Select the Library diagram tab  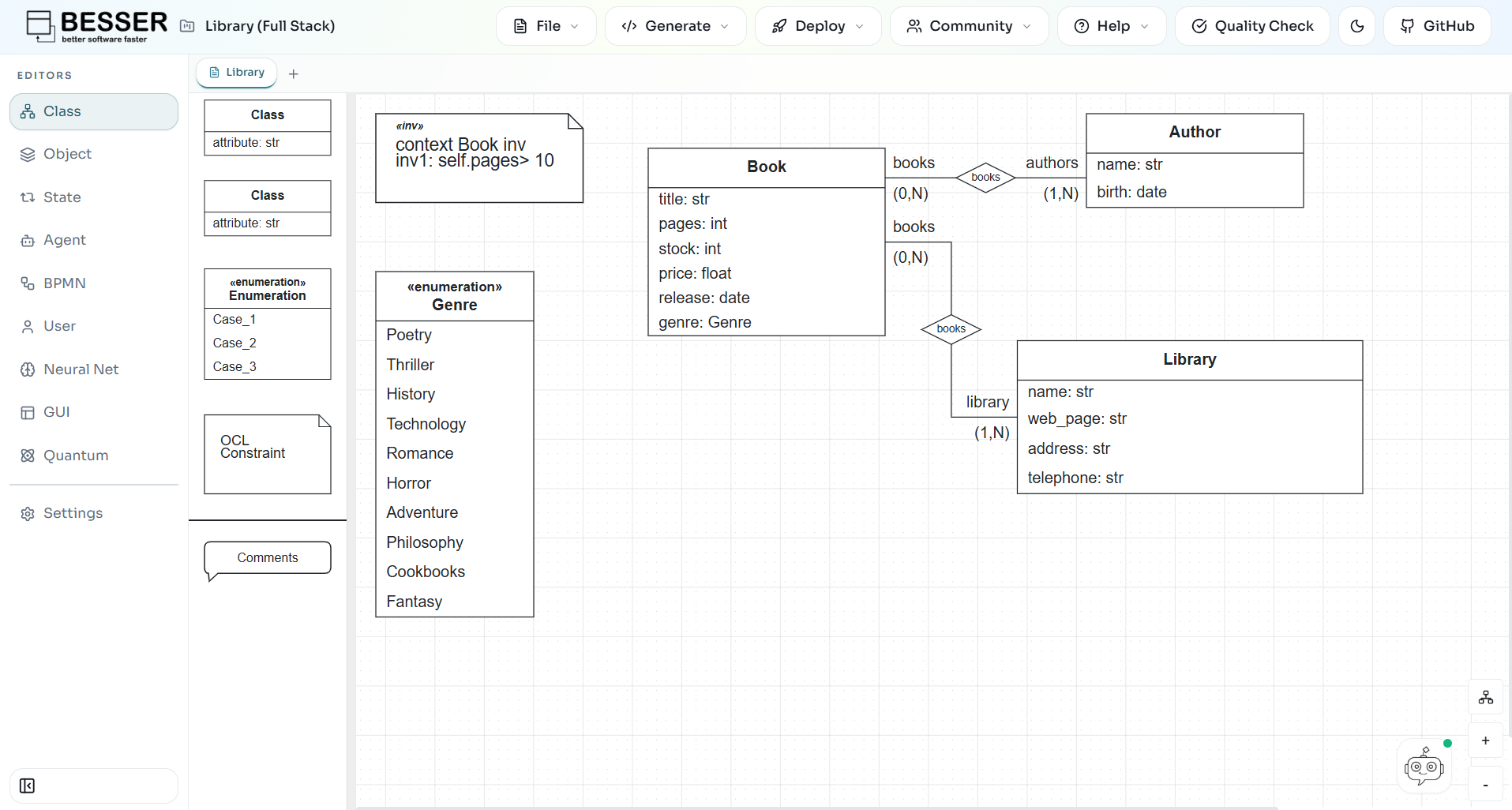[237, 73]
